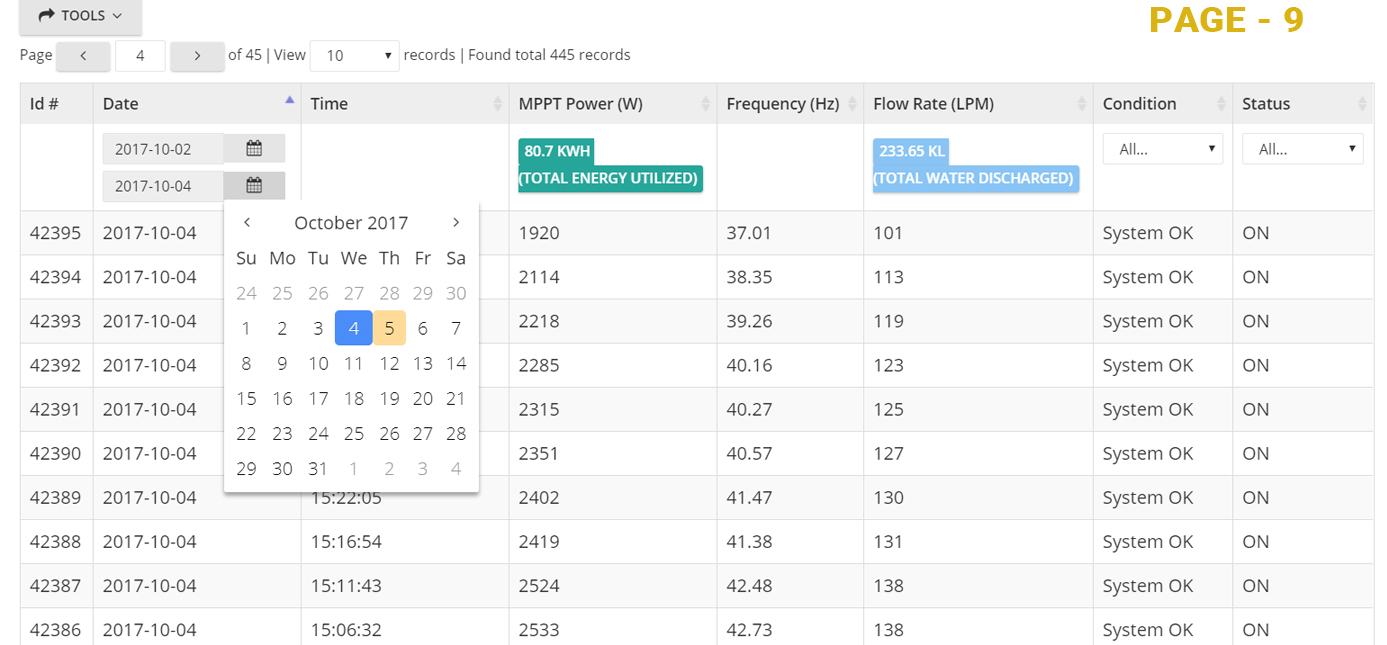
Task: Select October 5 in the calendar
Action: point(389,328)
